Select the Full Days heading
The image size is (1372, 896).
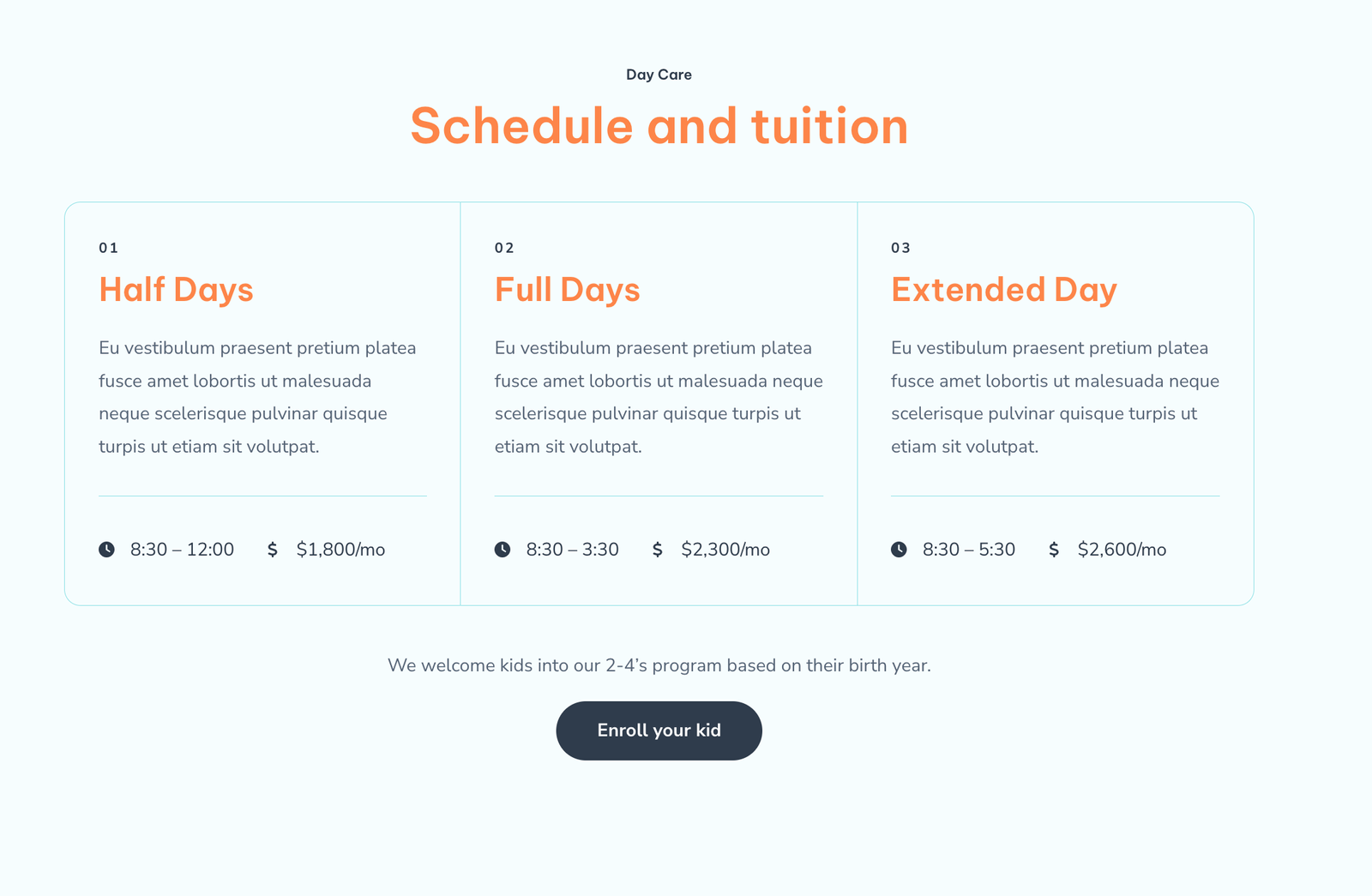[567, 290]
